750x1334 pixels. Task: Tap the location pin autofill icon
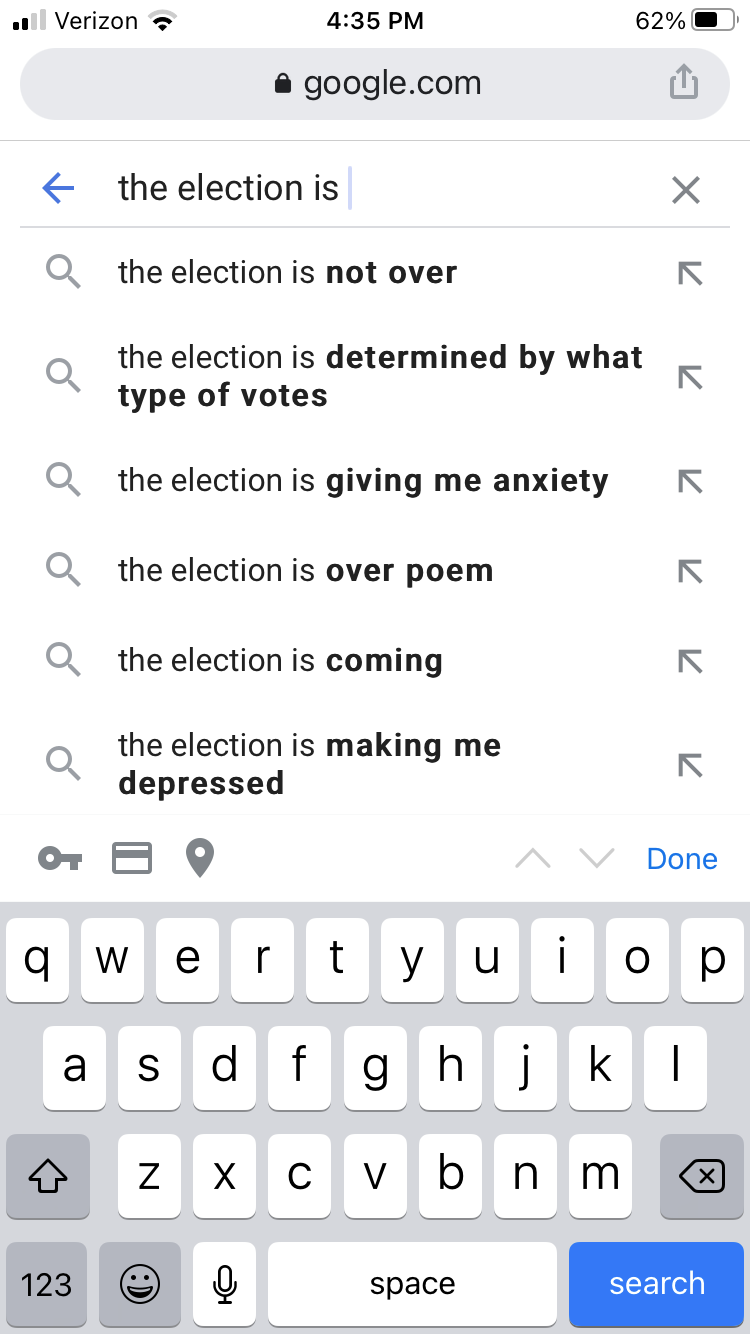tap(200, 858)
